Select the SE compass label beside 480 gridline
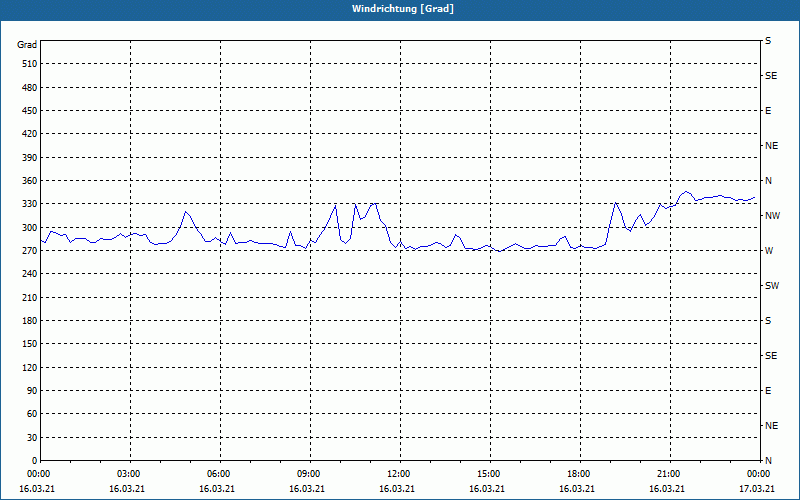Screen dimensions: 800x500 pos(771,76)
